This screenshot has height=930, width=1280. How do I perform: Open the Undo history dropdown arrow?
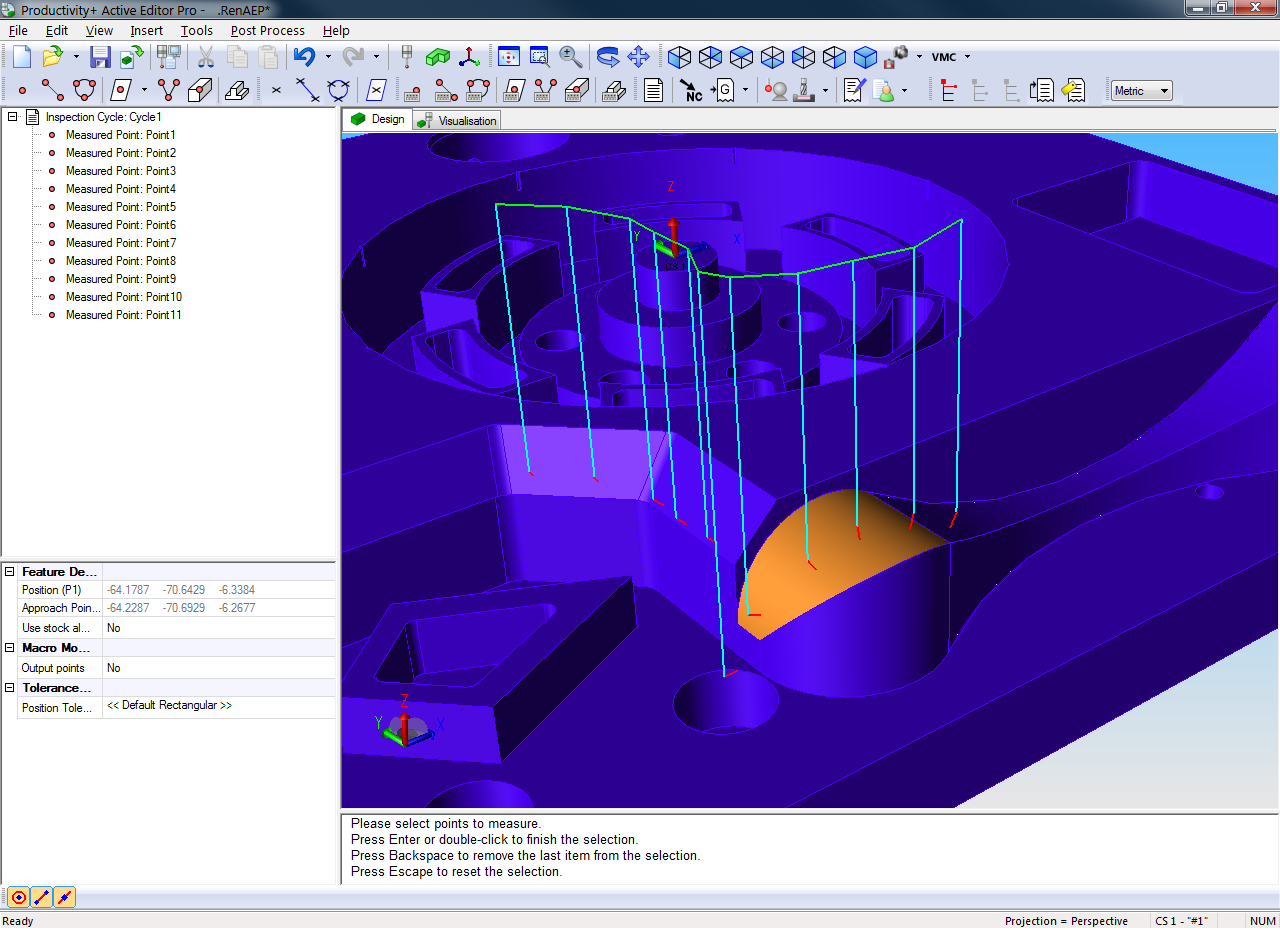[328, 57]
